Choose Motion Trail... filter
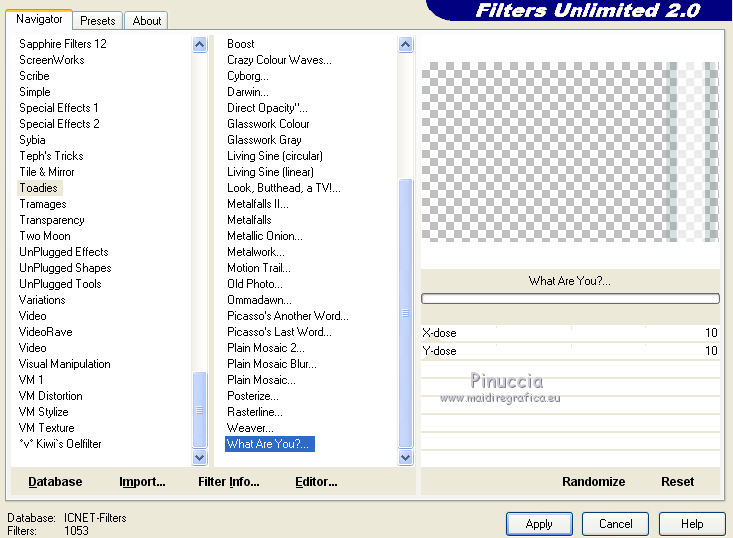733x538 pixels. tap(259, 268)
